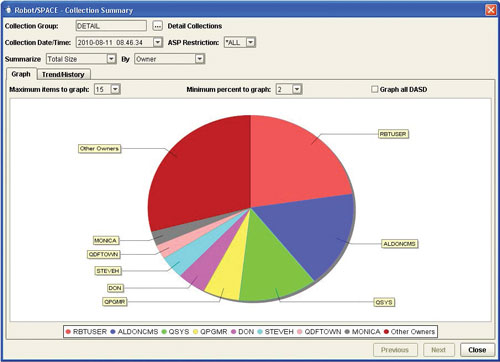
Task: Expand the Maximum items to graph dropdown
Action: tap(115, 89)
